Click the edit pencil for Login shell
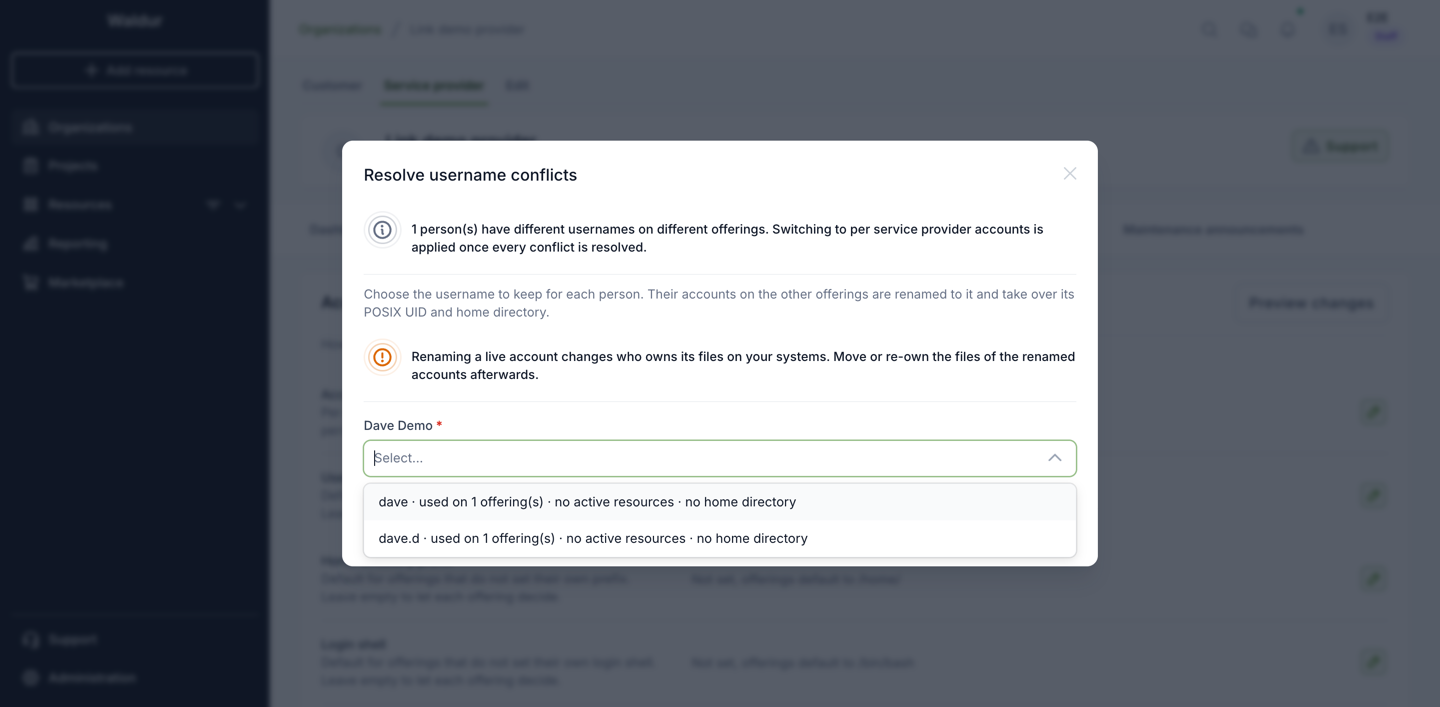This screenshot has width=1440, height=707. click(1374, 662)
